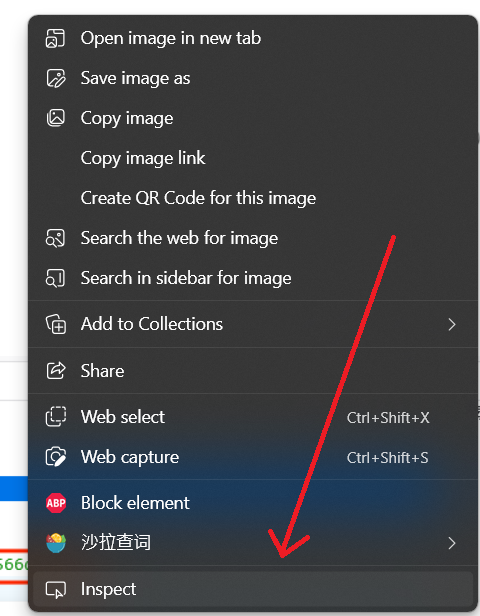The height and width of the screenshot is (616, 480).
Task: Click the Inspect cursor icon
Action: click(56, 589)
